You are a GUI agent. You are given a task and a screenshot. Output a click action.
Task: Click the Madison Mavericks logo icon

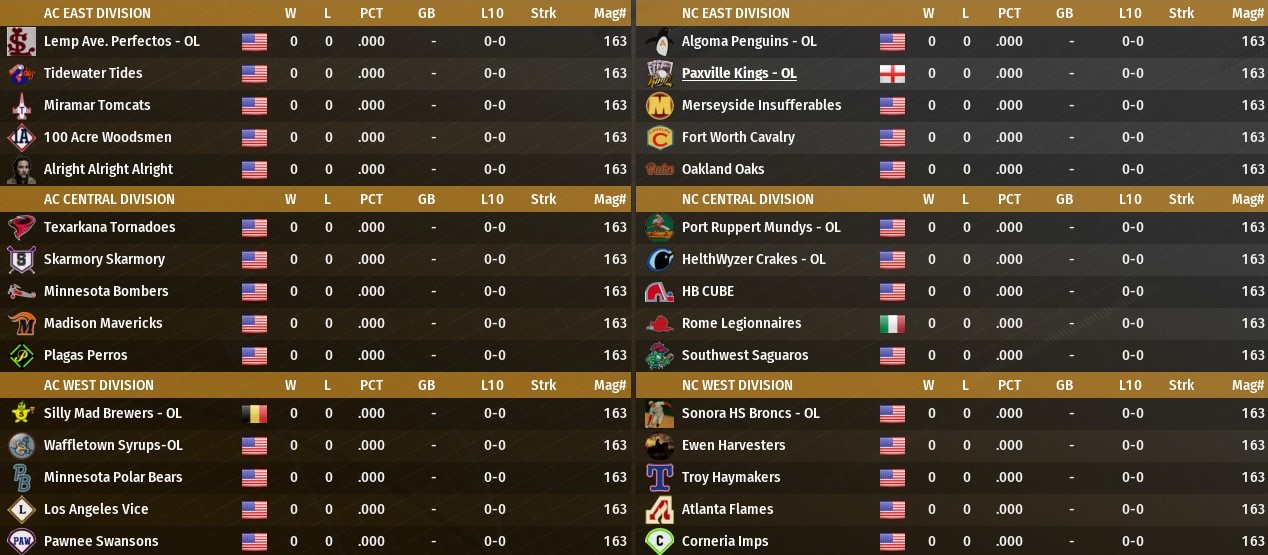tap(21, 323)
